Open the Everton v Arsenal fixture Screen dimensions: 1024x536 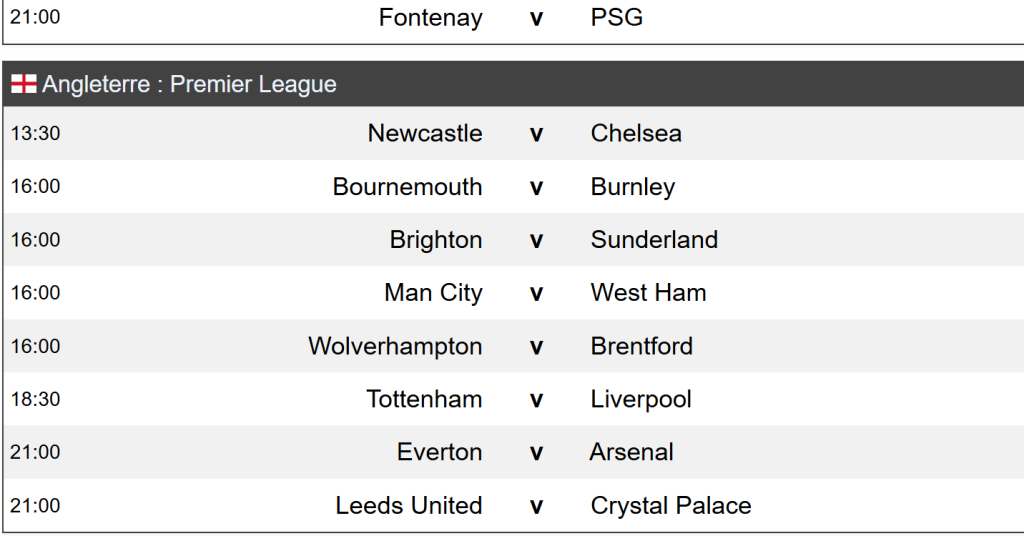(536, 452)
